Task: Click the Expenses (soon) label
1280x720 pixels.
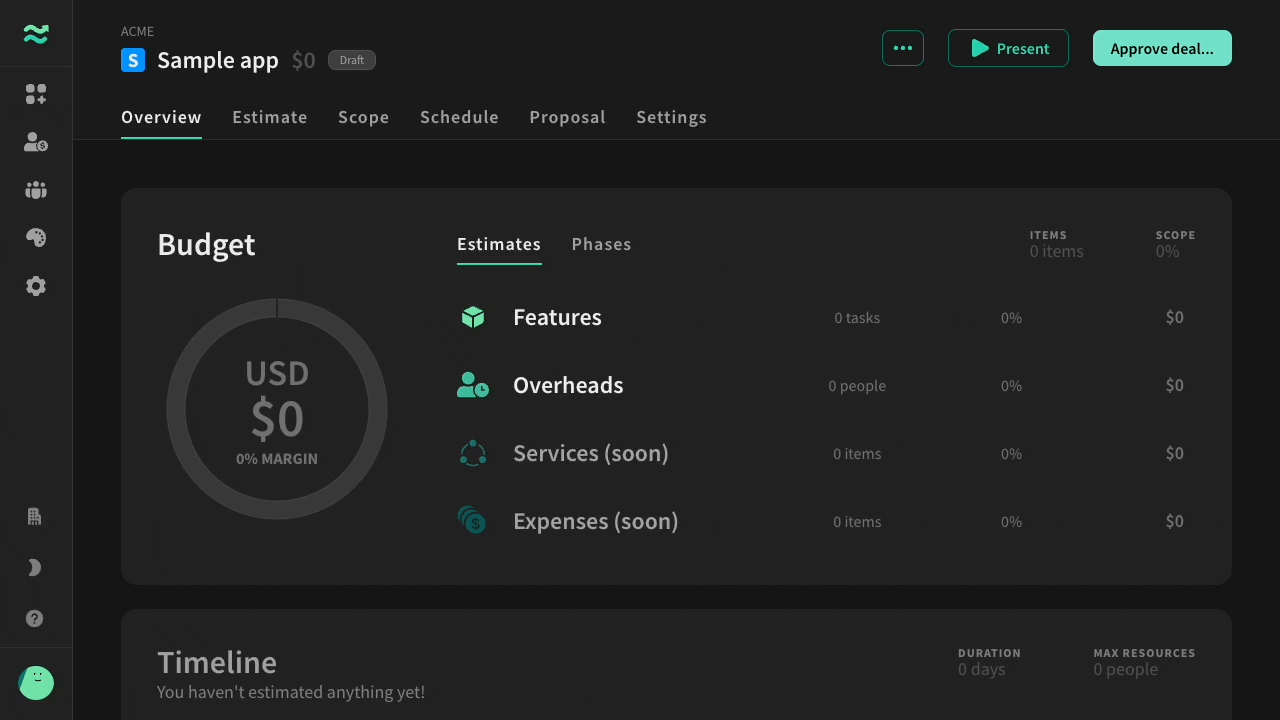Action: point(596,521)
